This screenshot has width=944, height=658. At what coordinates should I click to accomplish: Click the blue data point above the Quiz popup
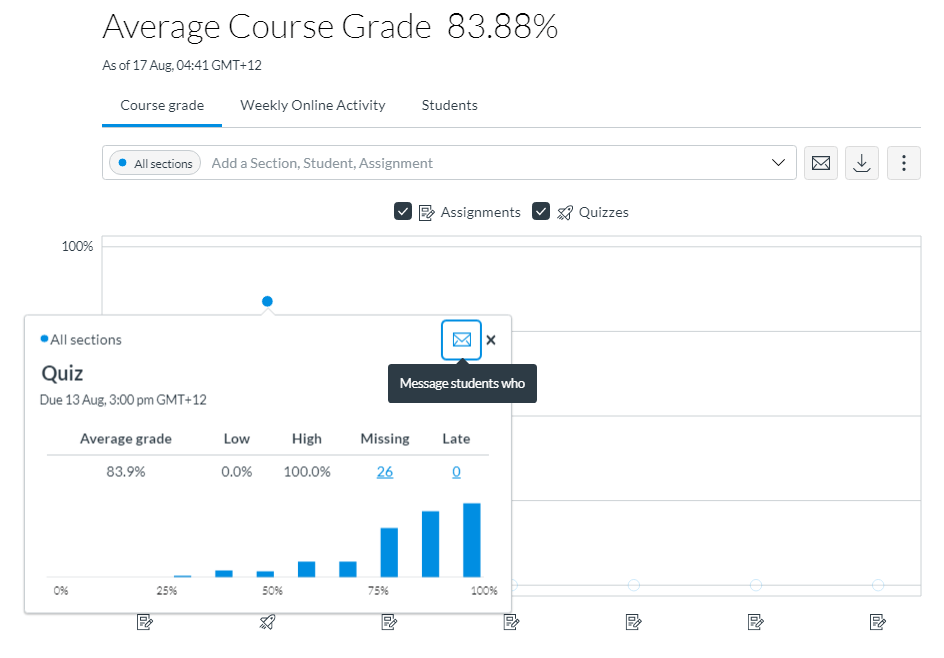(267, 301)
